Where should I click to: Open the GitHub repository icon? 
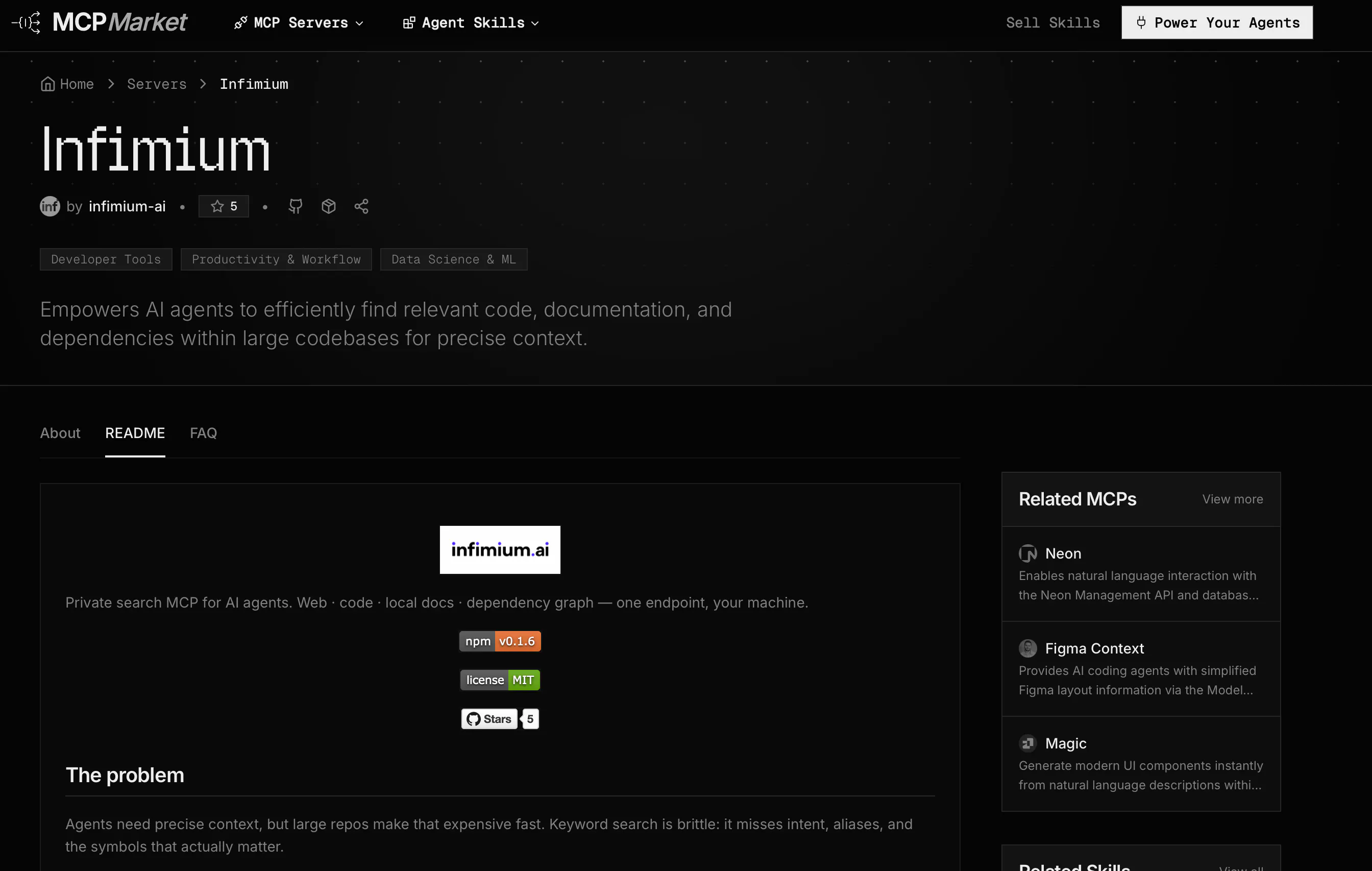click(295, 206)
